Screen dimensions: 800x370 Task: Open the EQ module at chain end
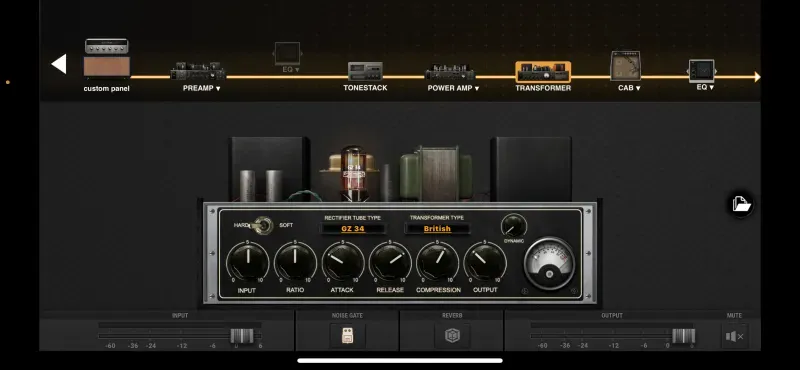(x=702, y=71)
